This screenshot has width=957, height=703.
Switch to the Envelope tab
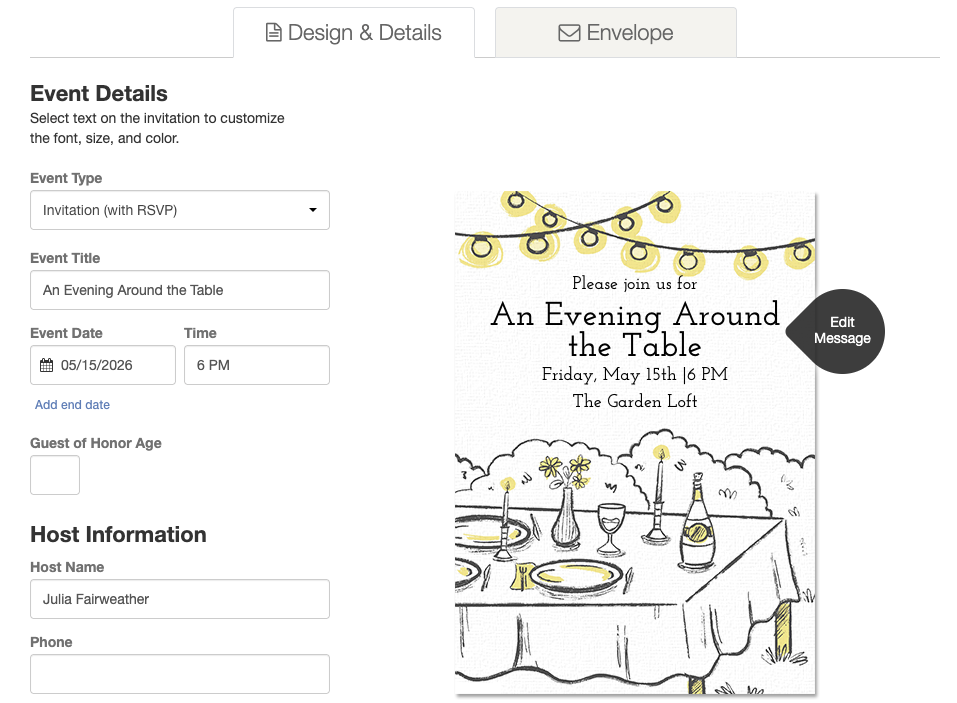point(616,32)
